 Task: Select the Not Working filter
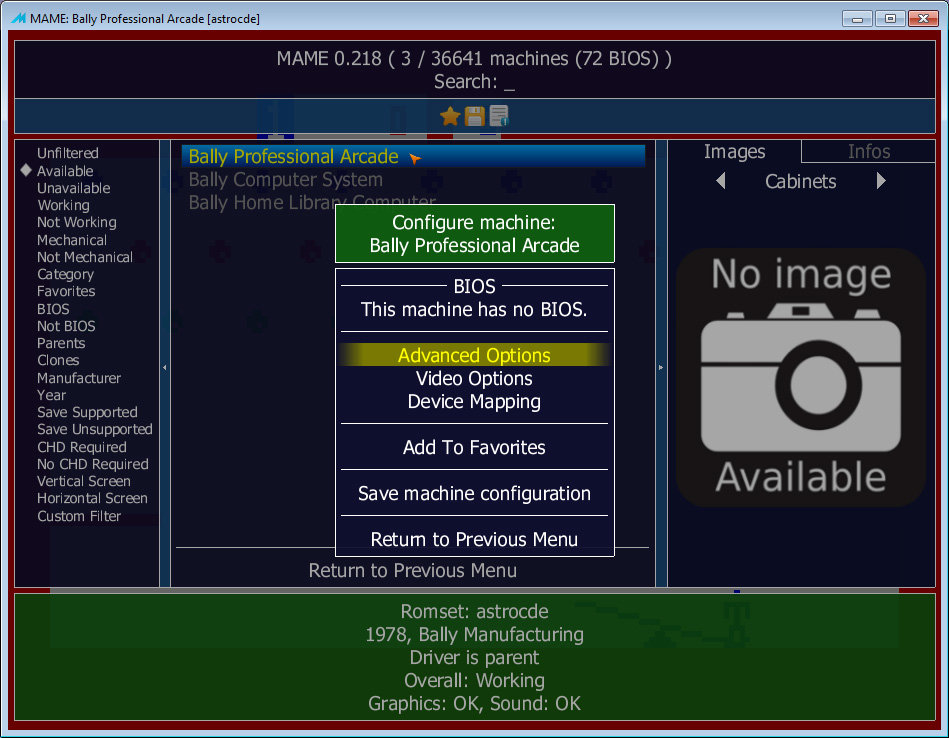click(x=77, y=222)
